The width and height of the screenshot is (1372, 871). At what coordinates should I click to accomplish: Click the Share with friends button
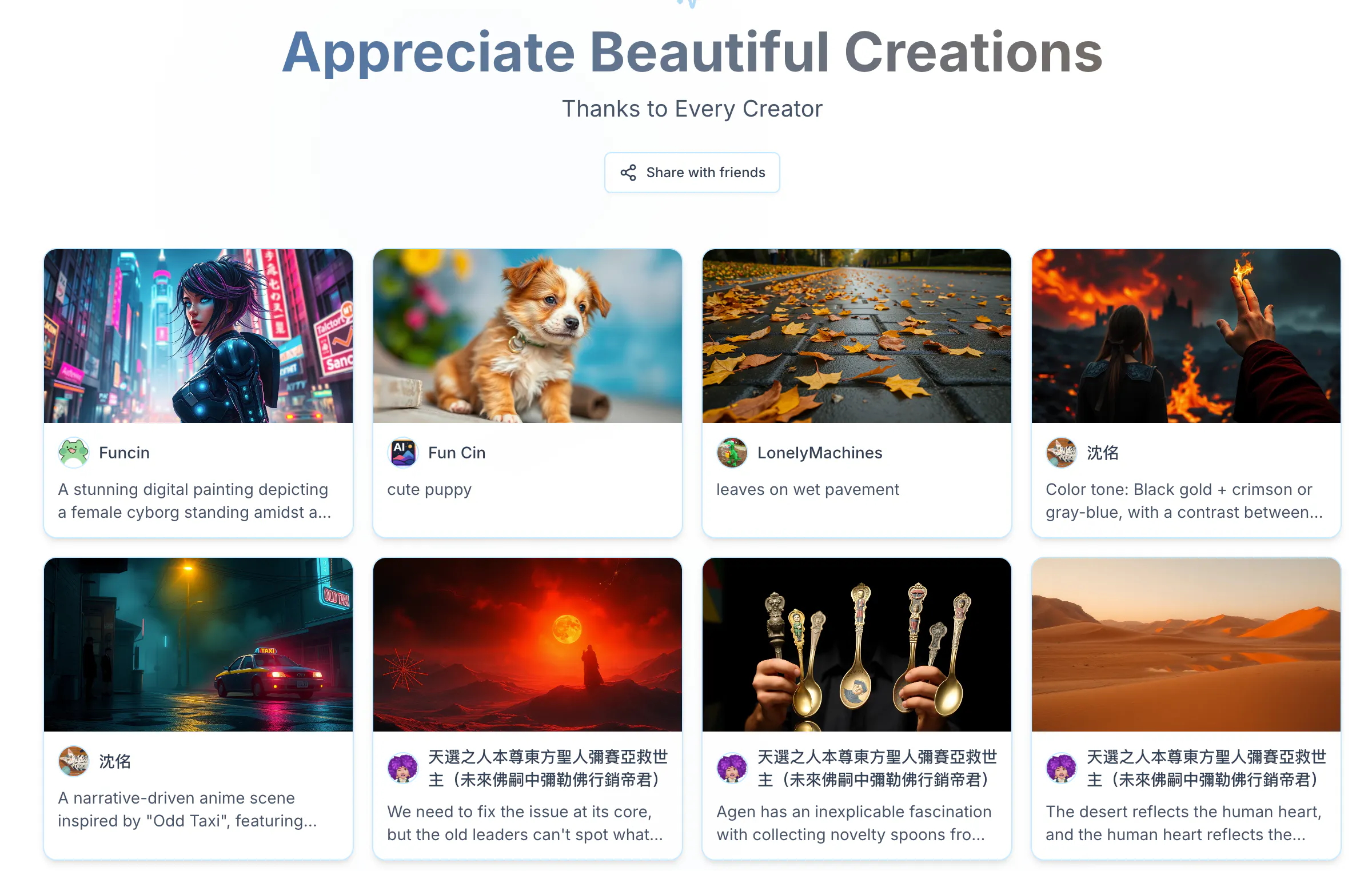point(692,173)
